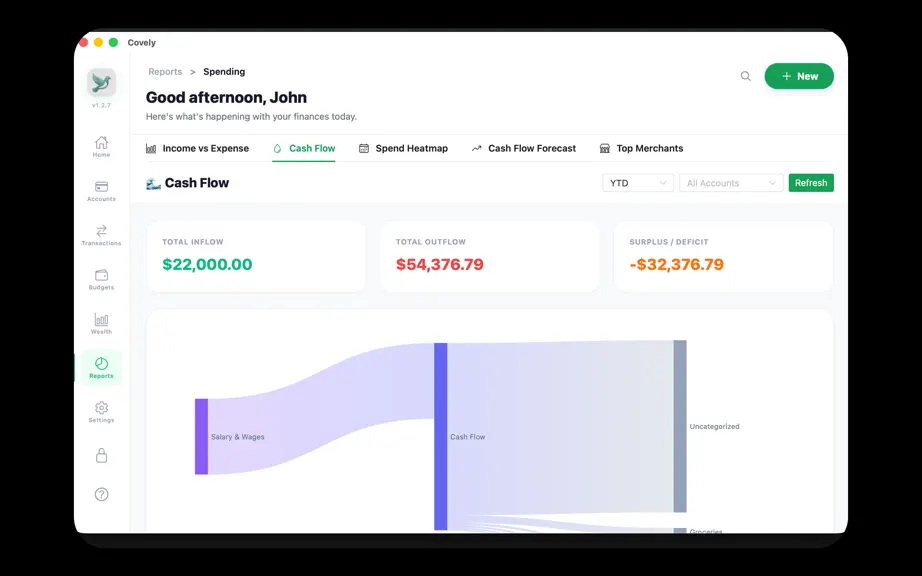Viewport: 922px width, 576px height.
Task: Open Transactions with the arrows icon
Action: [x=101, y=235]
